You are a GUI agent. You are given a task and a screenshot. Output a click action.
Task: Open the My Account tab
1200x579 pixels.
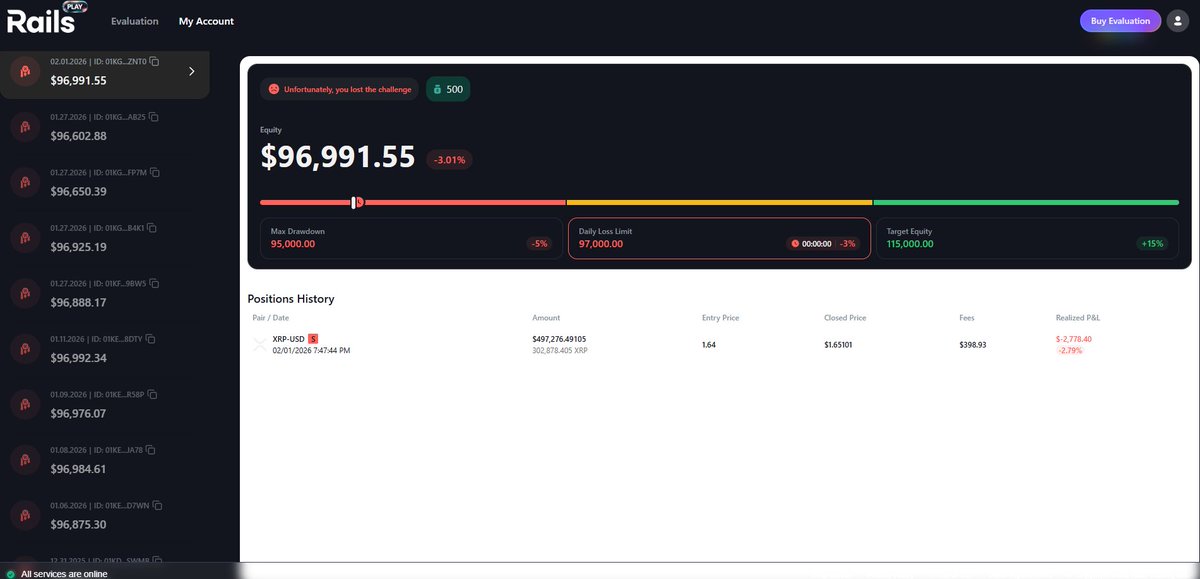pos(206,21)
